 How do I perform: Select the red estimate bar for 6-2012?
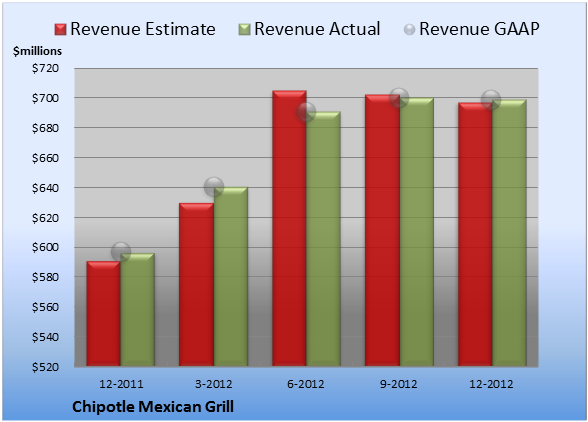click(290, 228)
